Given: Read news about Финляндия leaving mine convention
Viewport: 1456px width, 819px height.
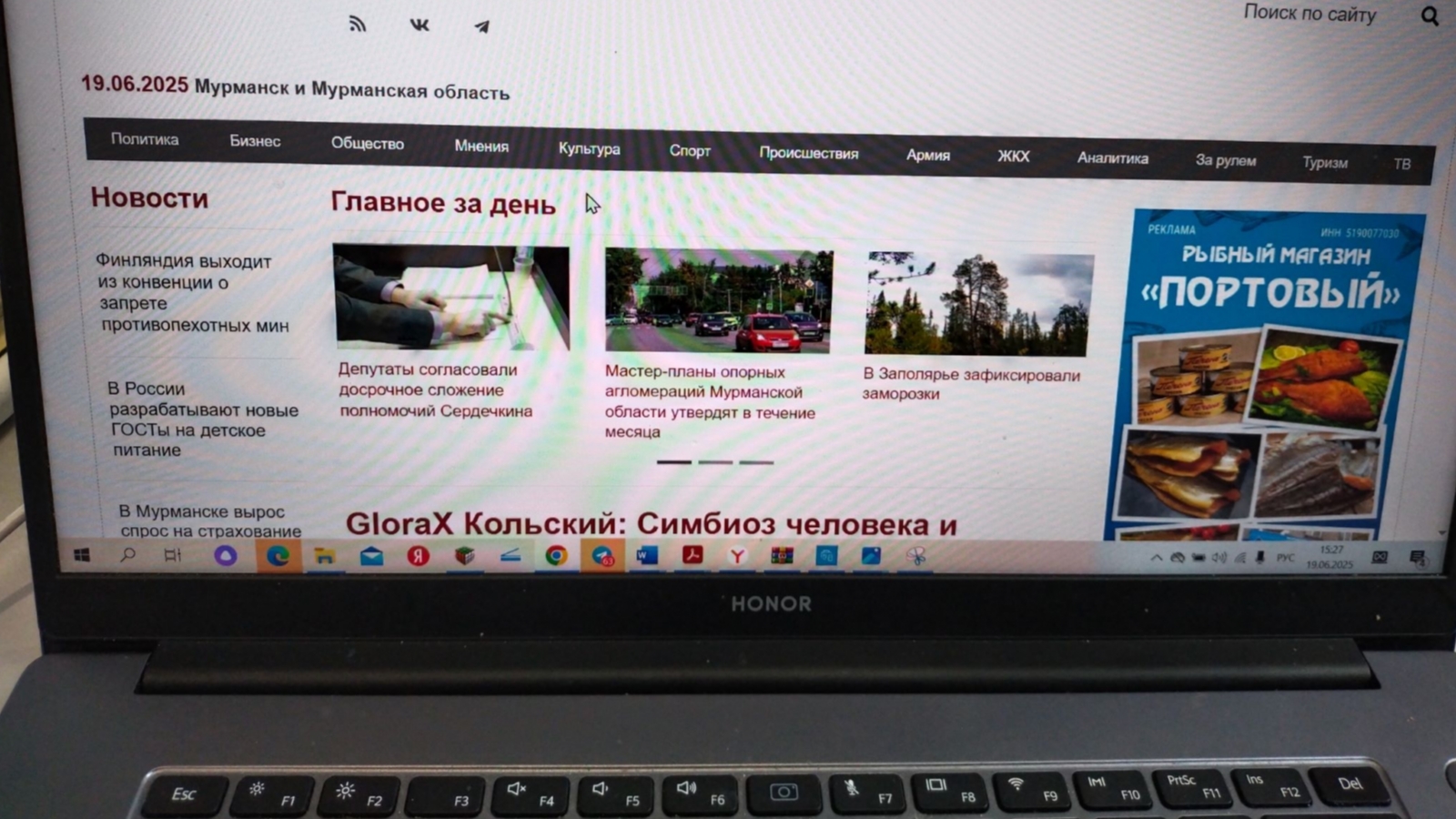Looking at the screenshot, I should [x=192, y=293].
